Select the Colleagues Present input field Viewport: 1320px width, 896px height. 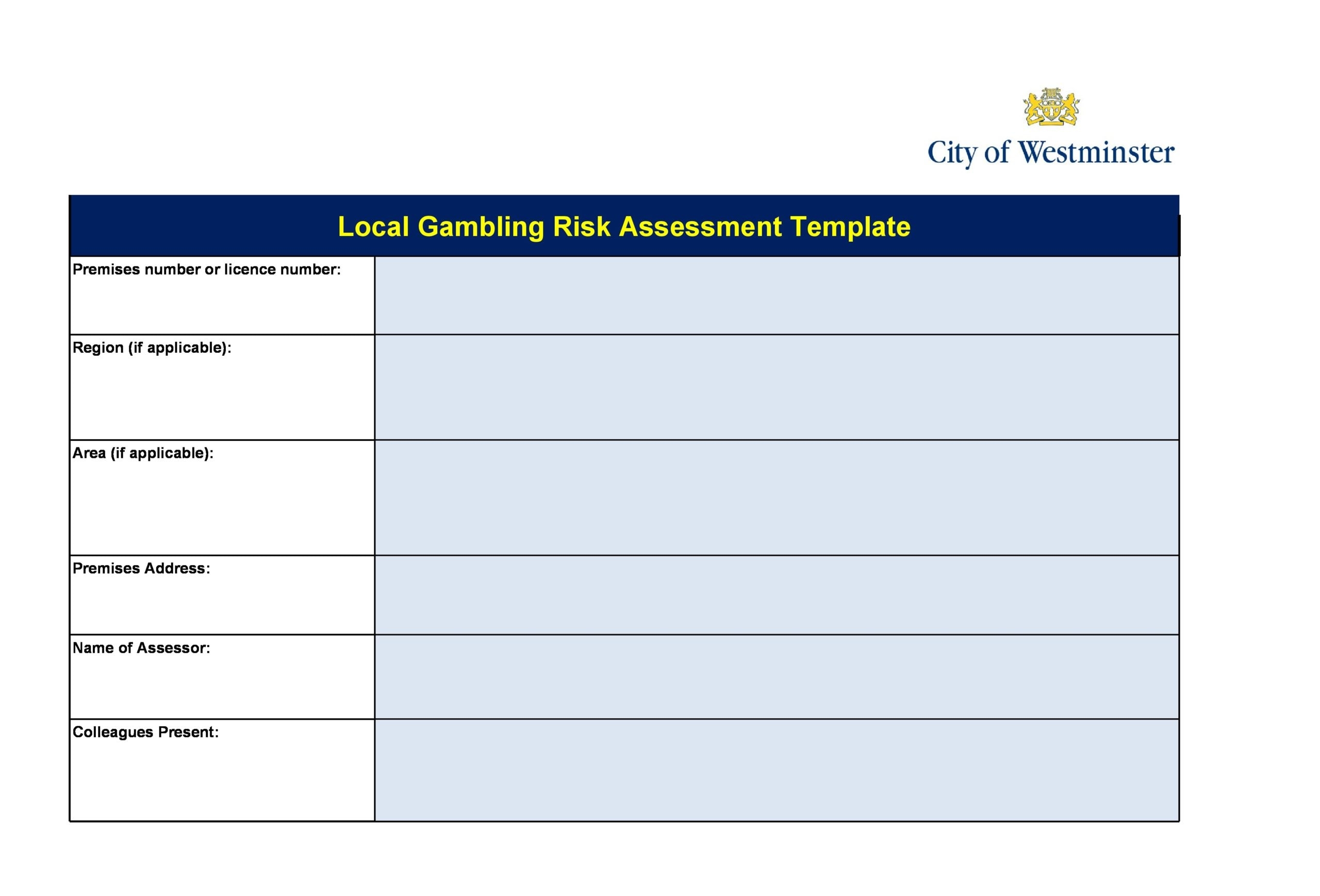(777, 770)
